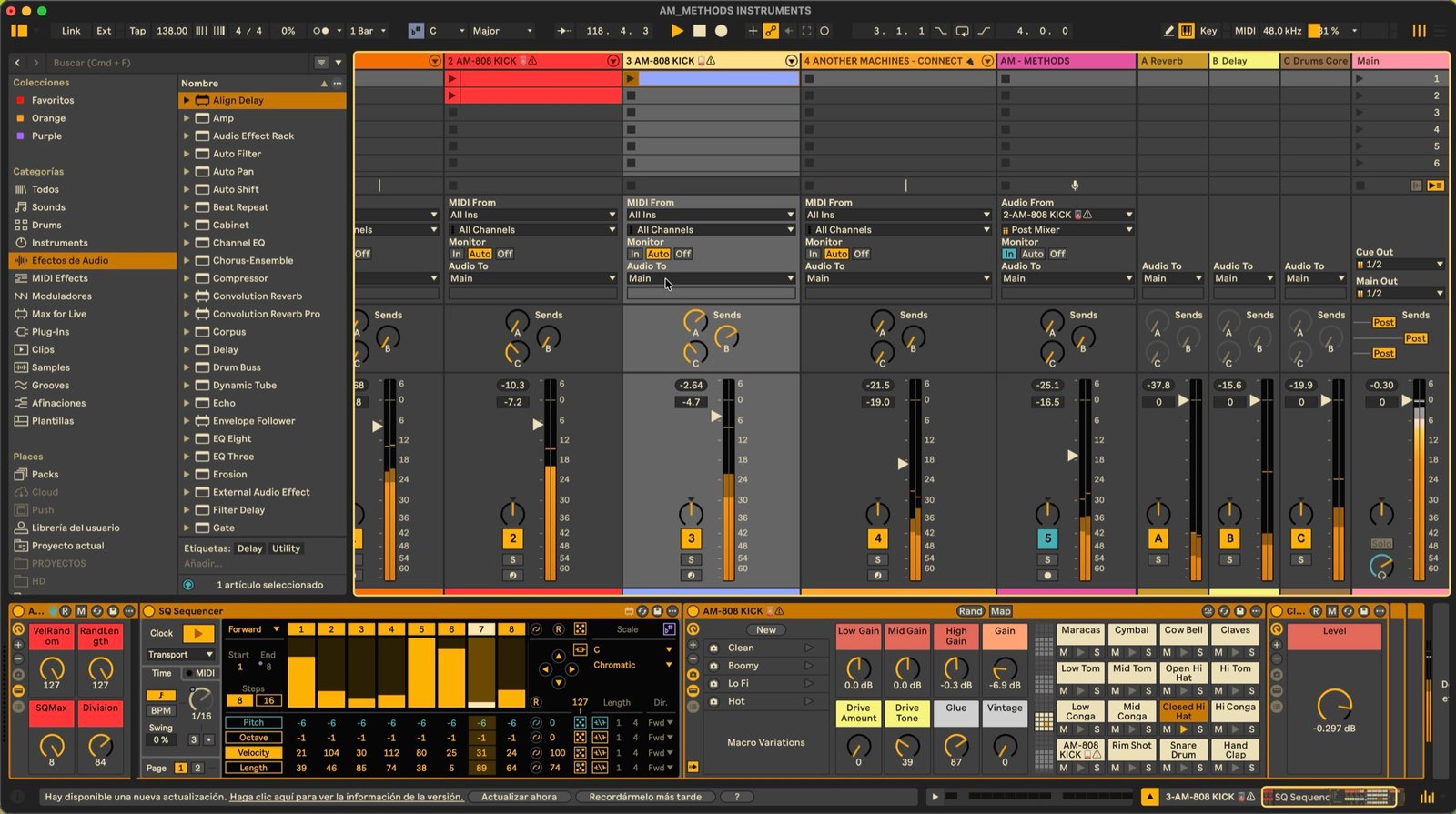The image size is (1456, 814).
Task: Click the Session Record circle icon
Action: (824, 31)
